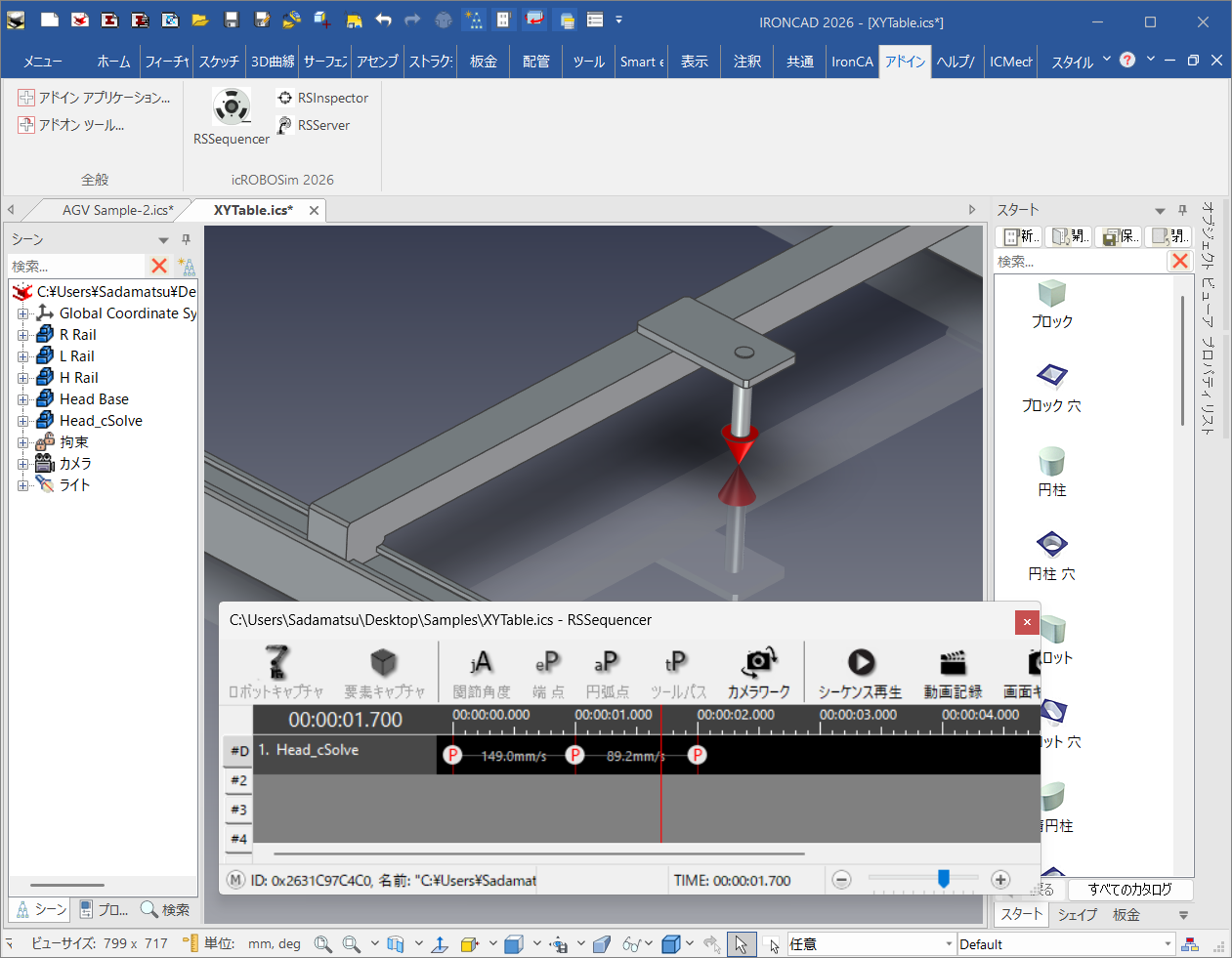Select the 円柱 catalog shape
The image size is (1232, 958).
1052,473
